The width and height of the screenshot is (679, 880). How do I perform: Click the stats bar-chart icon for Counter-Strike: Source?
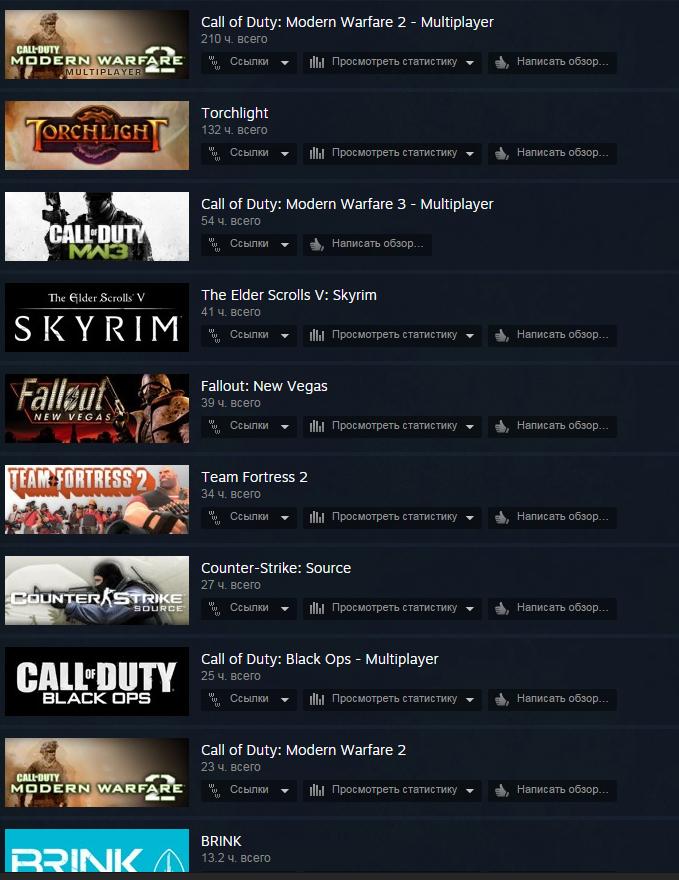pos(317,608)
